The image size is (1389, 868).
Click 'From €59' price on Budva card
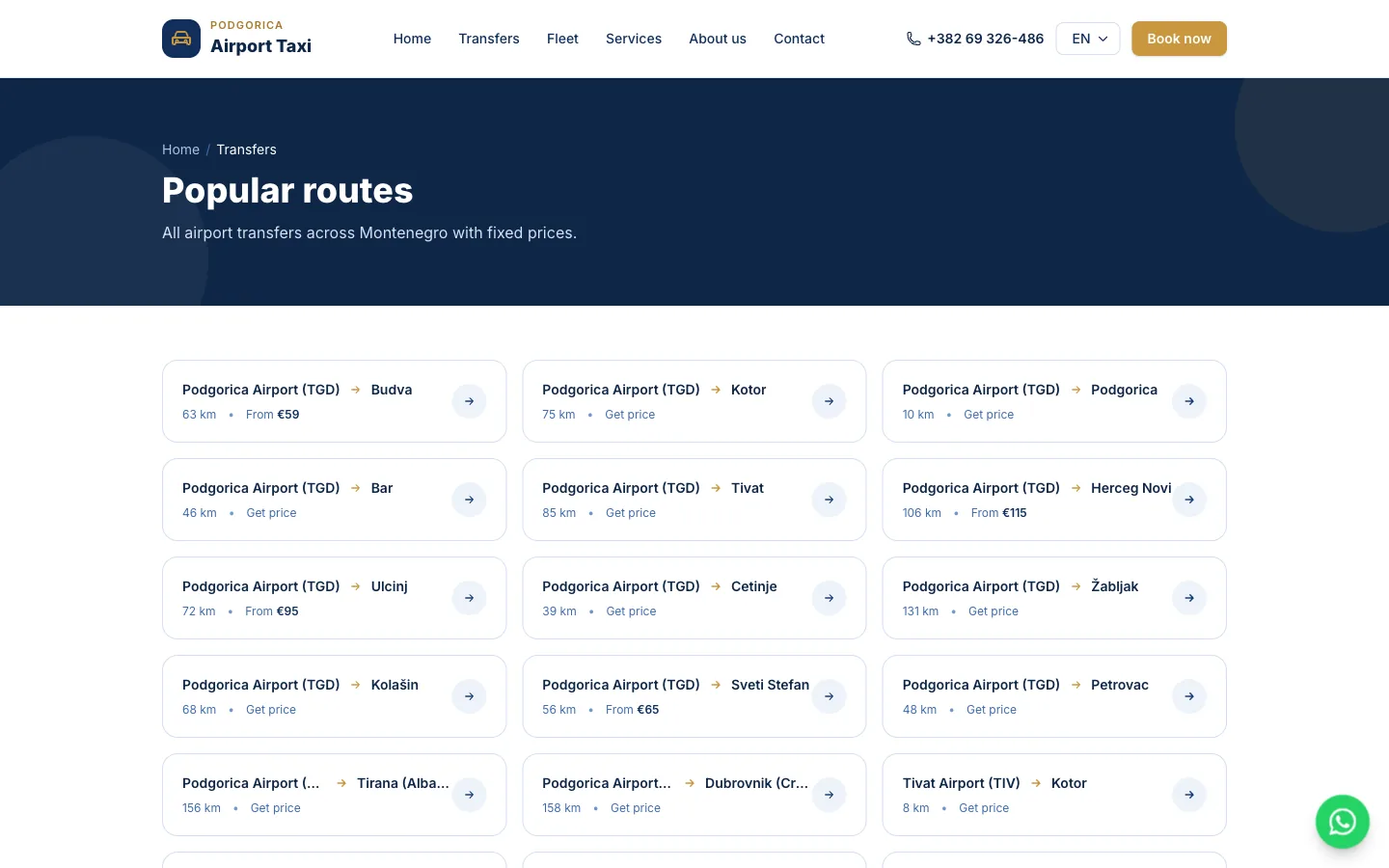273,415
